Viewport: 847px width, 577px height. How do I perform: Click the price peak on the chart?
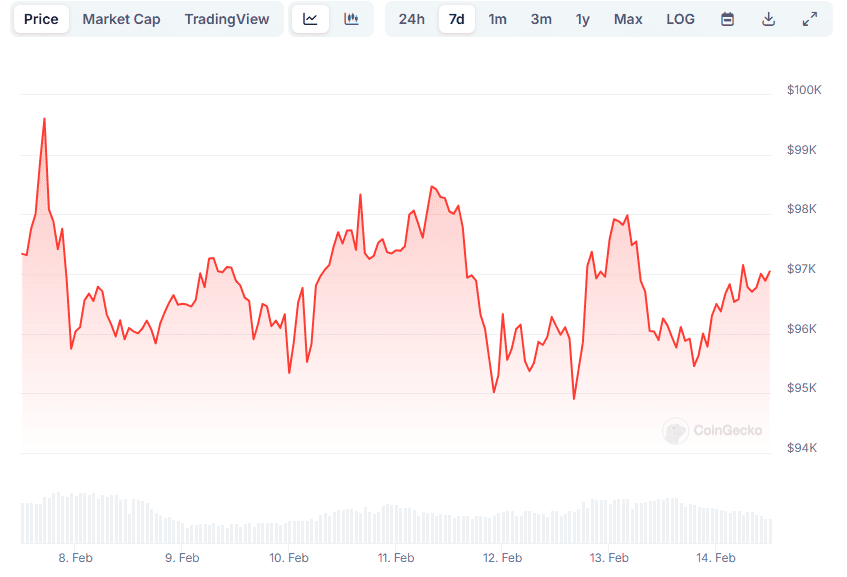coord(44,118)
